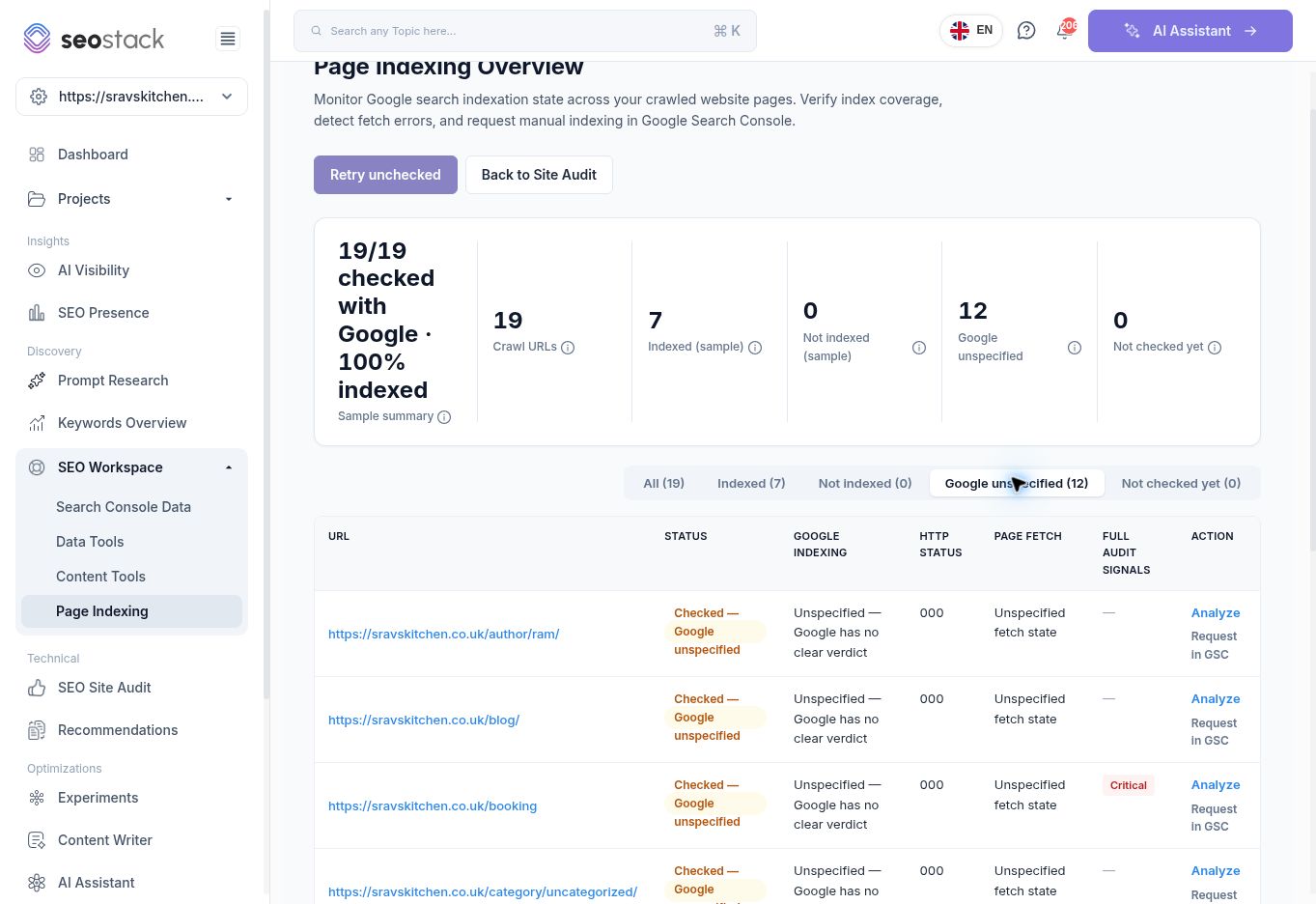Viewport: 1316px width, 904px height.
Task: Click the HTTP Status column header
Action: [x=940, y=545]
